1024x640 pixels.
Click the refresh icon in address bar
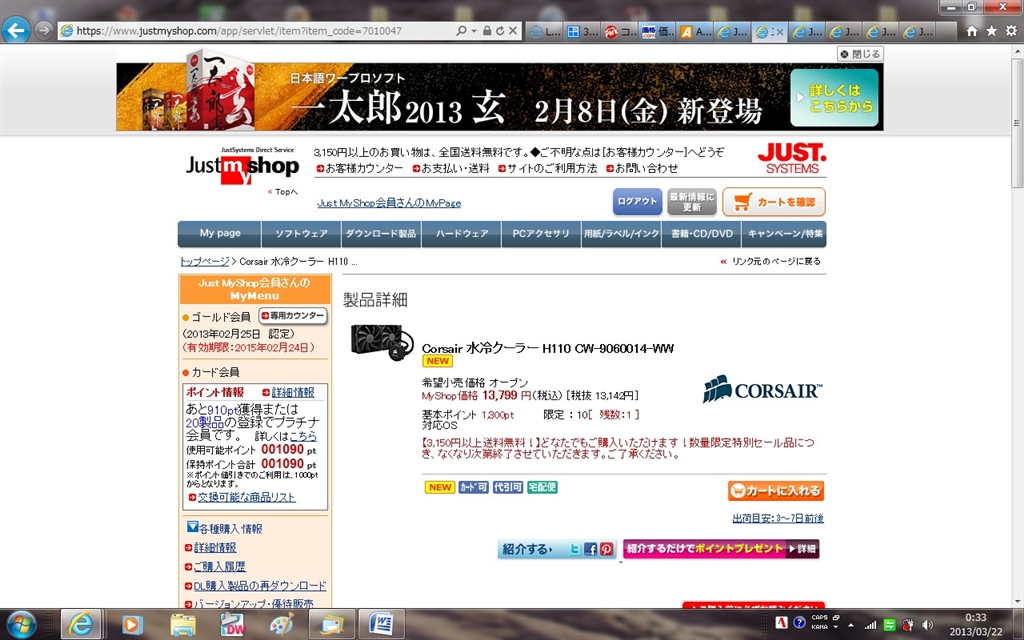[x=500, y=31]
